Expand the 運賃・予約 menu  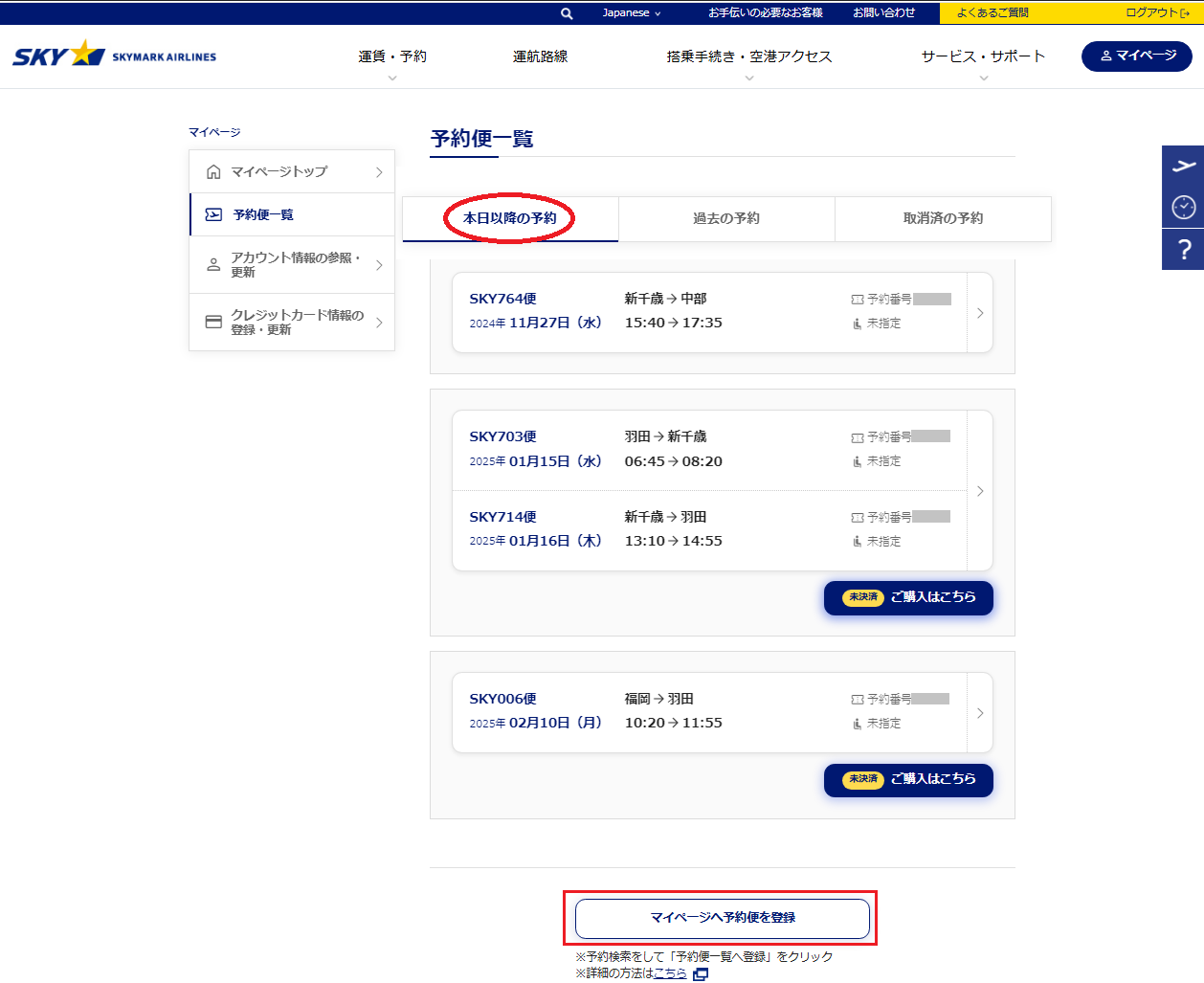pyautogui.click(x=392, y=57)
